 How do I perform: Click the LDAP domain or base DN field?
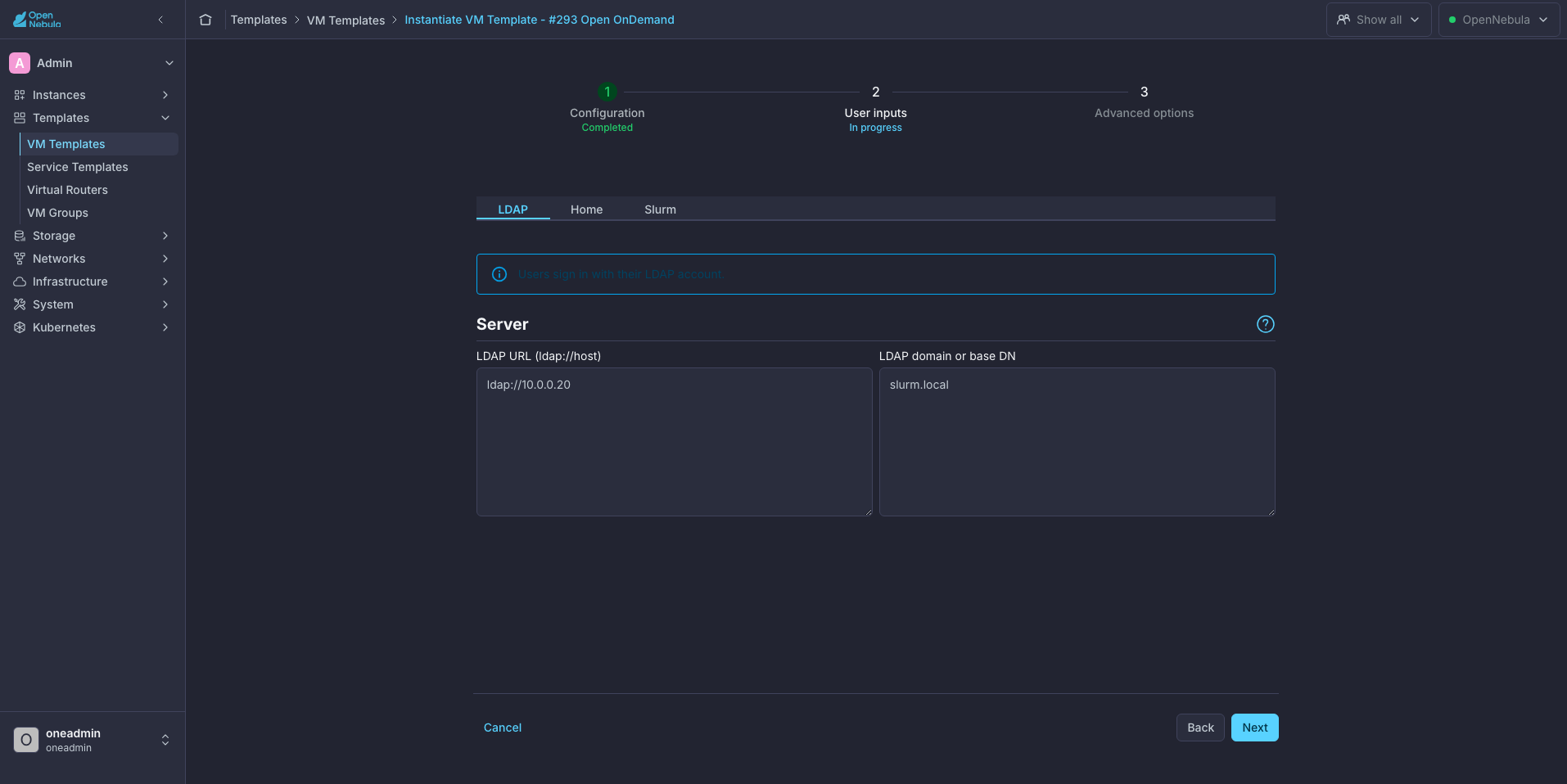[x=1077, y=442]
